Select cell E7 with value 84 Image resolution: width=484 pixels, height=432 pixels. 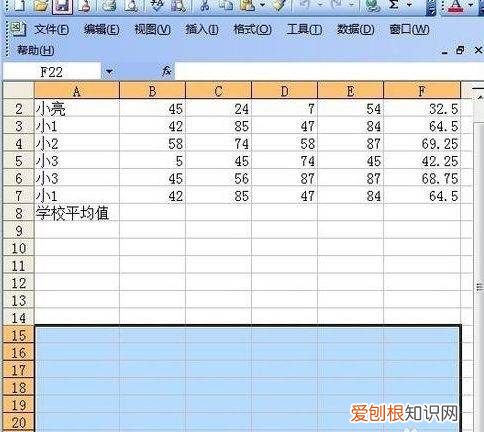(350, 196)
